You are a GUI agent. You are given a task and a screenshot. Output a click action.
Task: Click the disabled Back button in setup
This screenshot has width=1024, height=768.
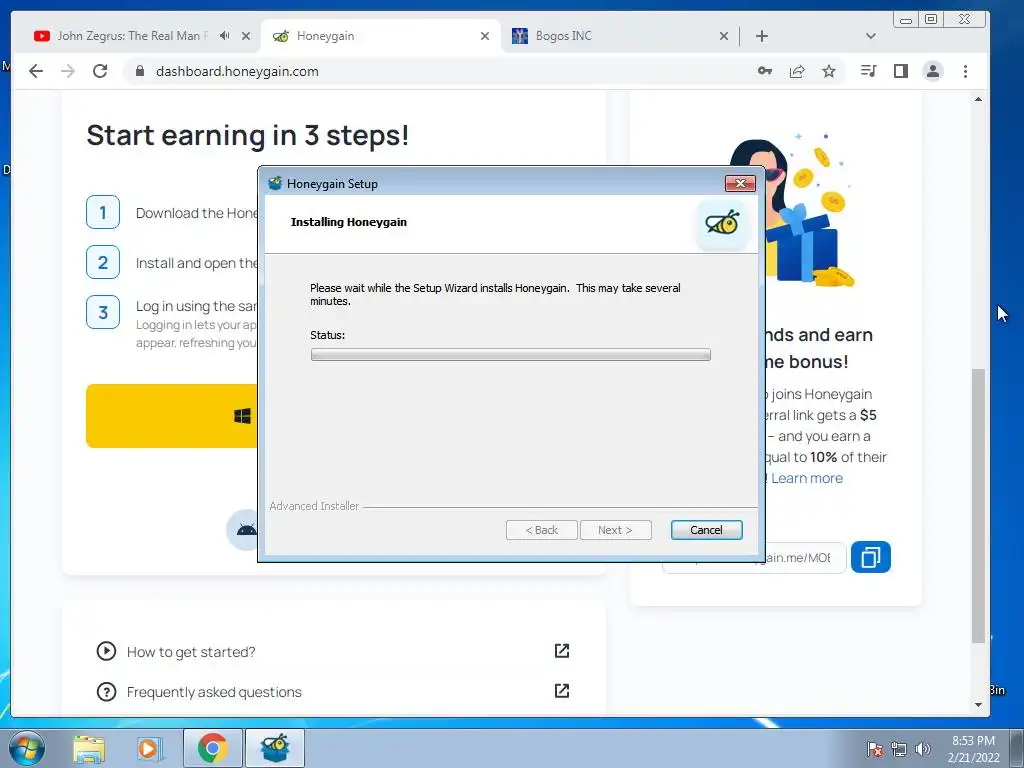(541, 530)
